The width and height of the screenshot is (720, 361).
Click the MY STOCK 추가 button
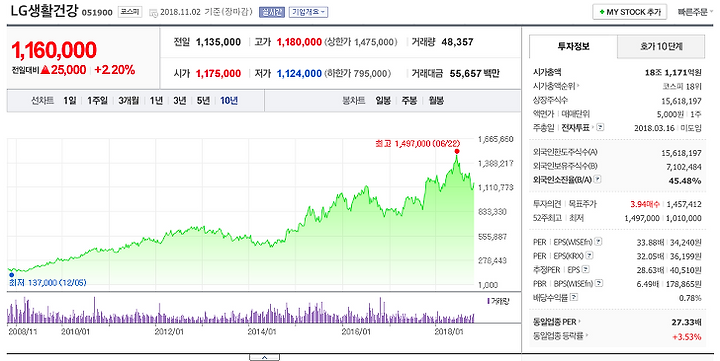[630, 12]
